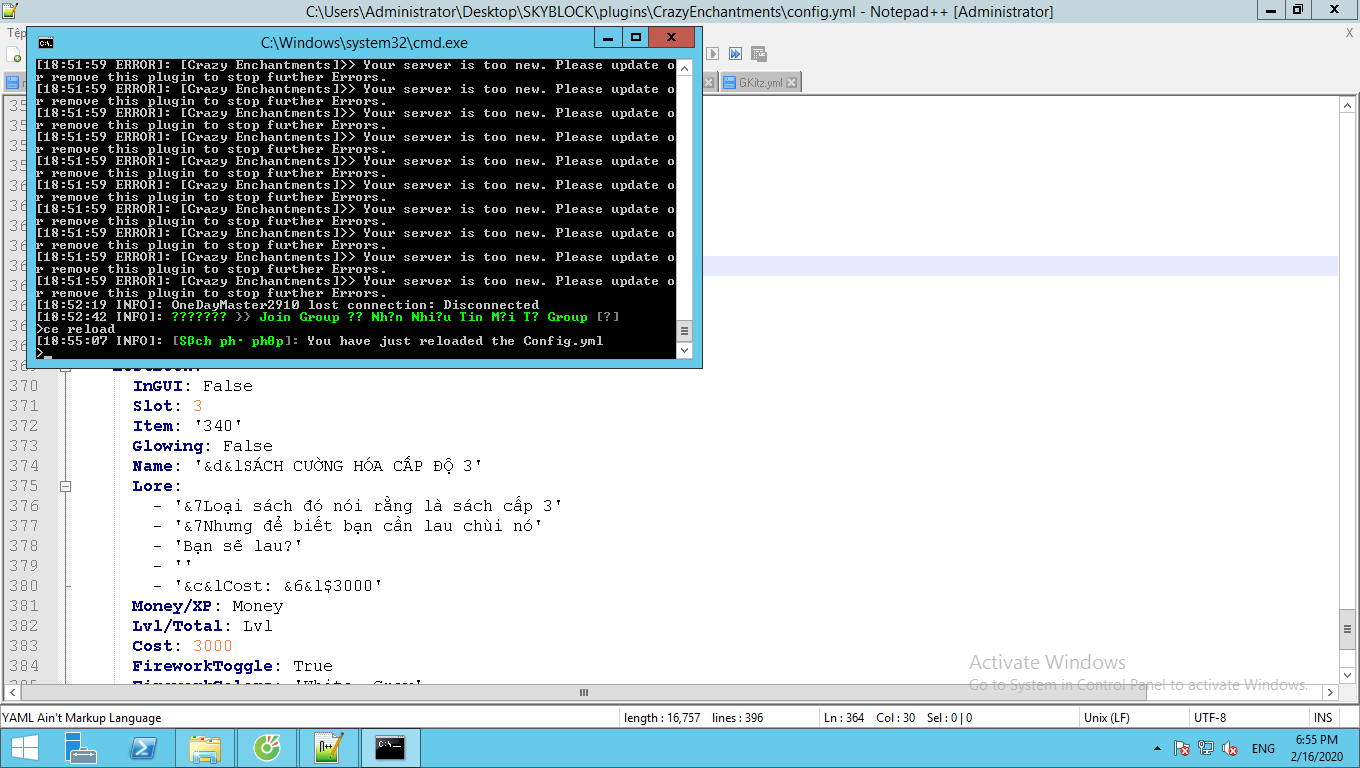Click the cmd window scroll down arrow

click(684, 351)
